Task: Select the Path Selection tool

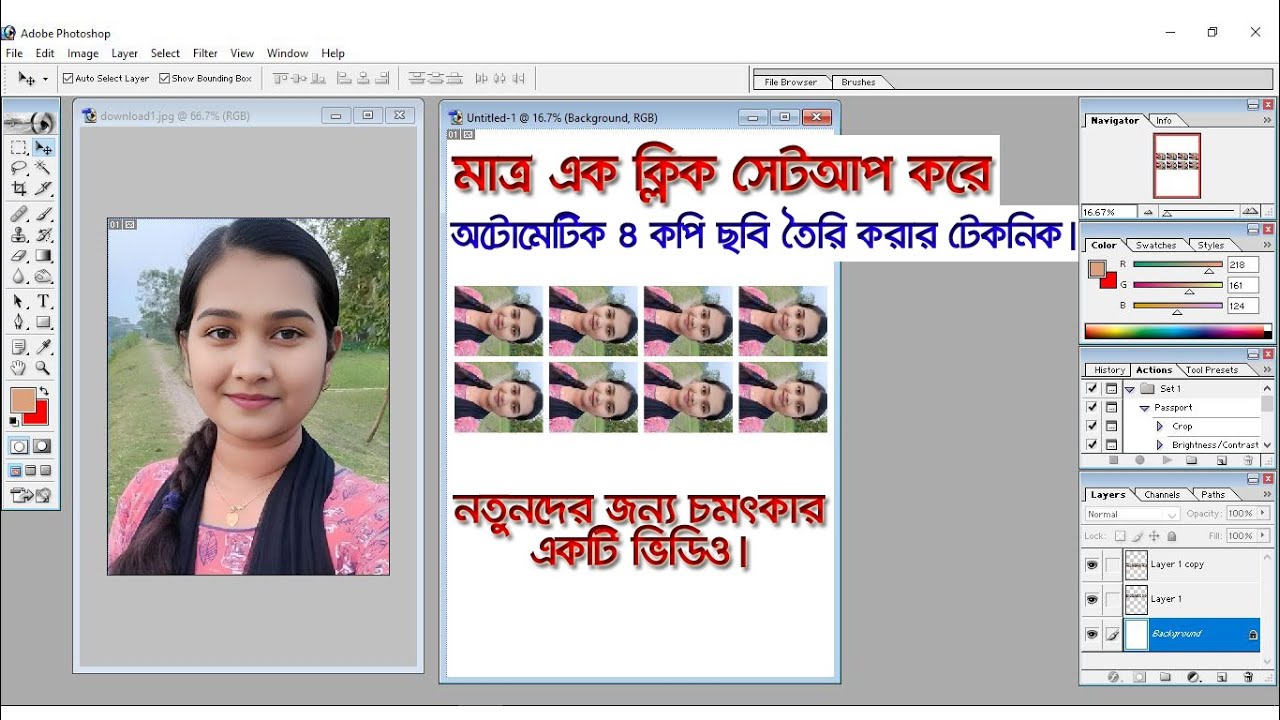Action: click(19, 301)
